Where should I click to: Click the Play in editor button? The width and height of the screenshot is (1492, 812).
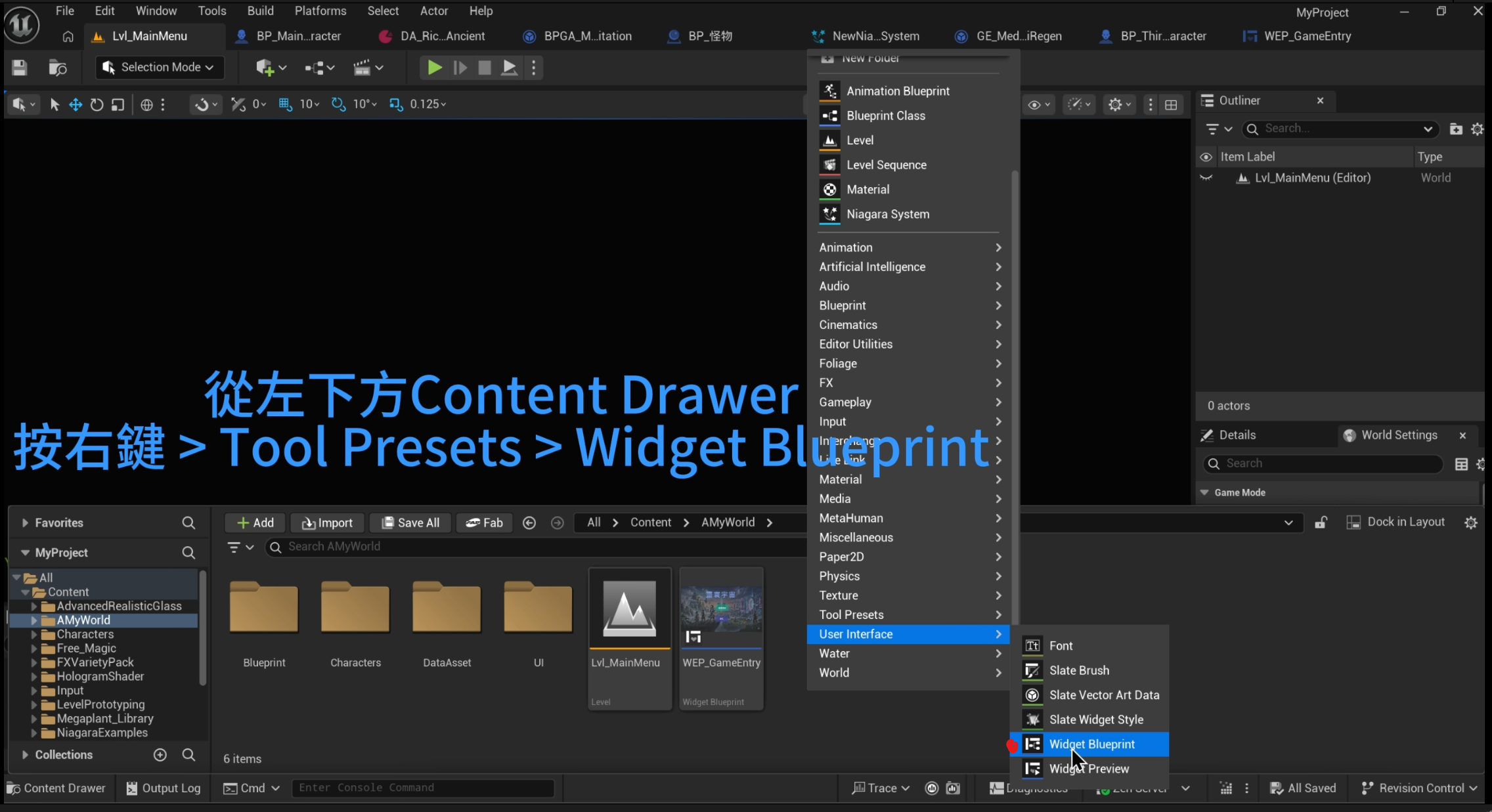coord(434,68)
